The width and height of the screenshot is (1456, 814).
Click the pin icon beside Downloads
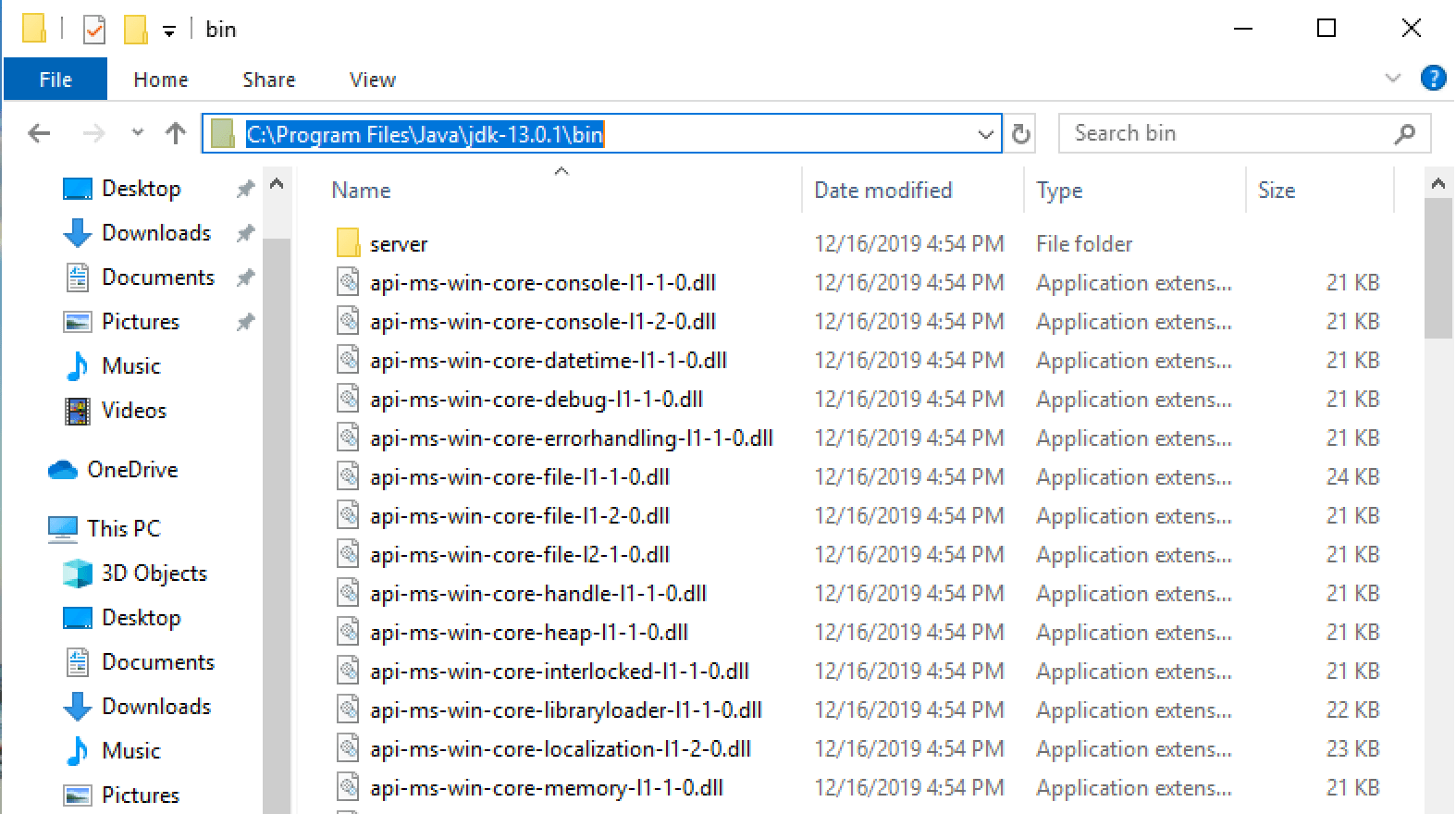[x=245, y=234]
